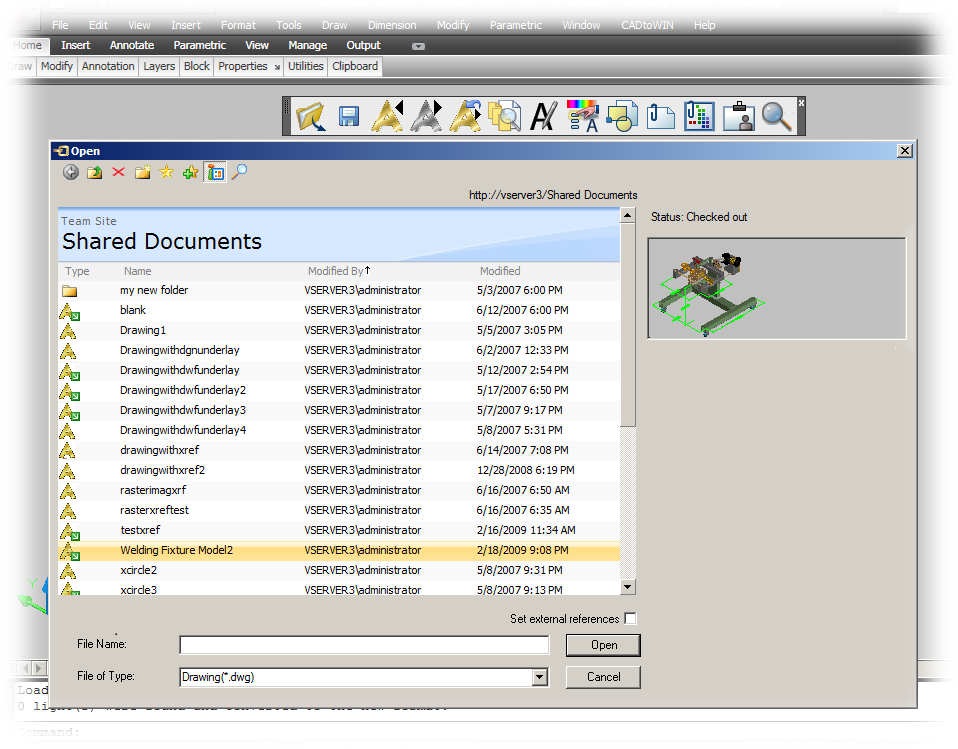Open the Window menu

coord(581,25)
